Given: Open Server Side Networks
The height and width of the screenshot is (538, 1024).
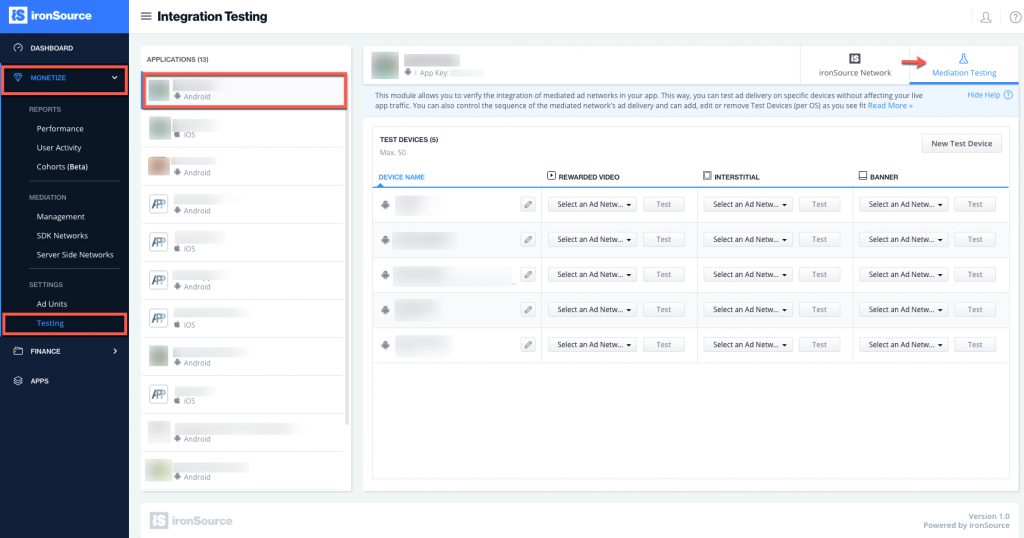Looking at the screenshot, I should pyautogui.click(x=75, y=255).
